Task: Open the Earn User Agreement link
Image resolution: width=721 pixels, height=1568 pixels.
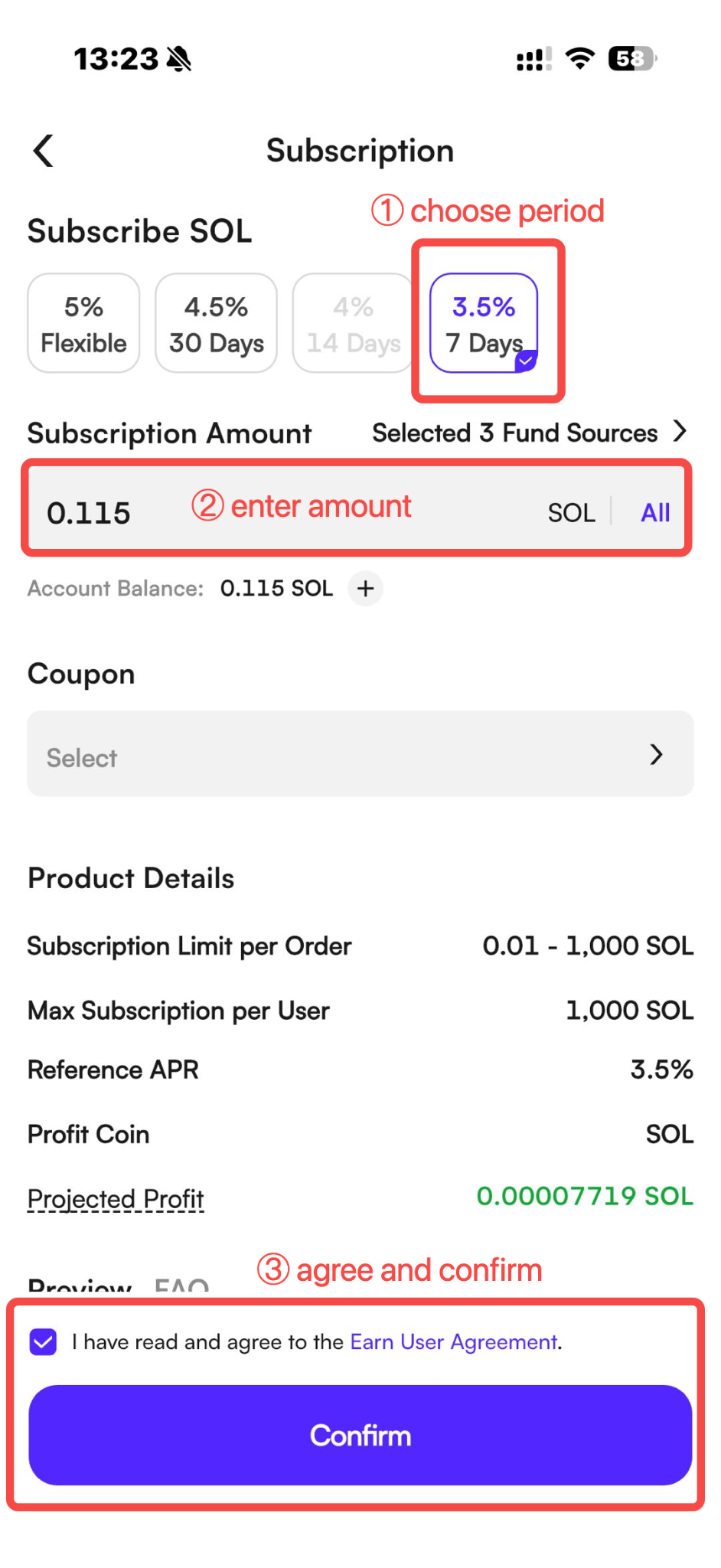Action: pyautogui.click(x=454, y=1341)
